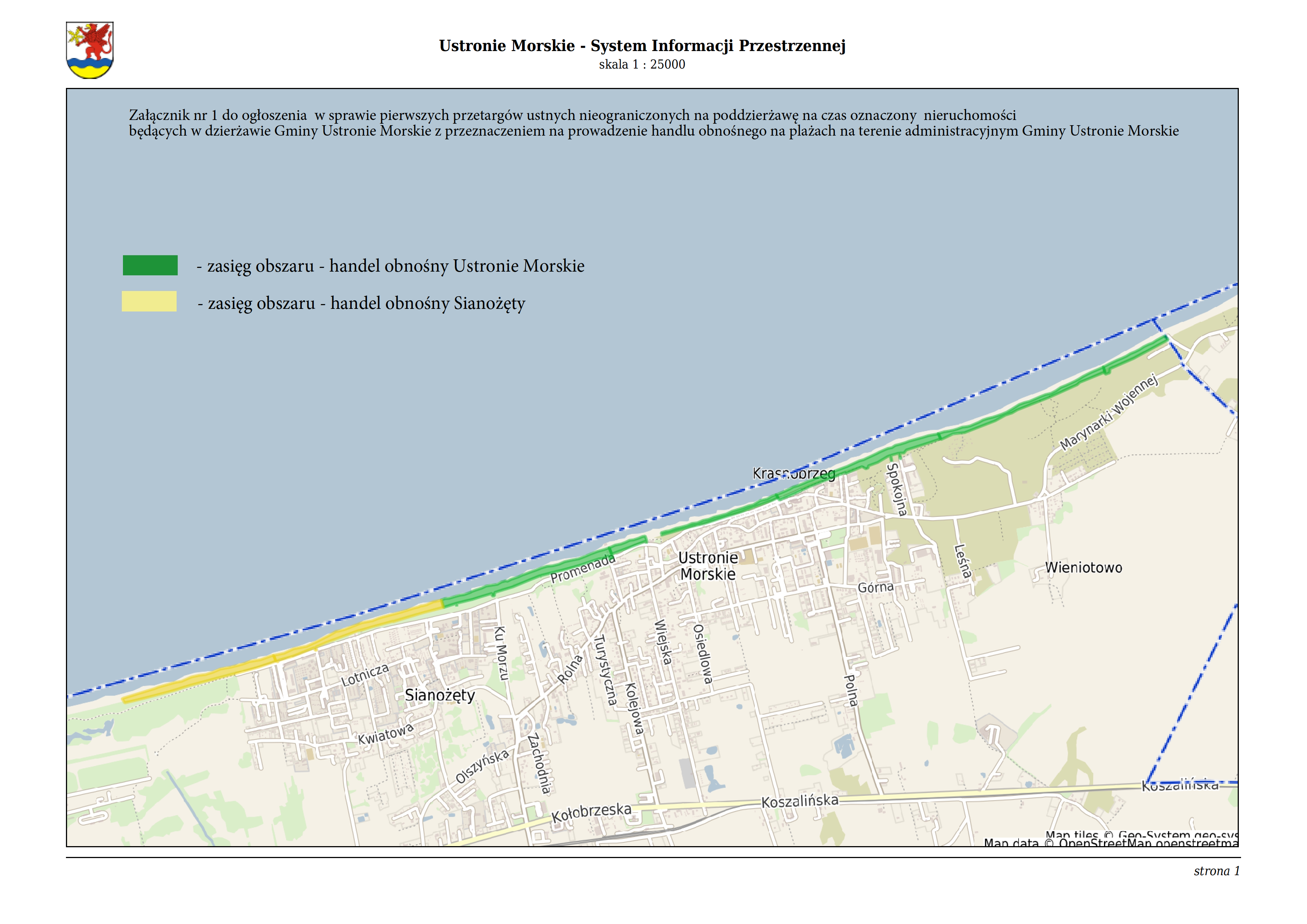The height and width of the screenshot is (924, 1307).
Task: Click the Olszyńska street label
Action: tap(482, 766)
